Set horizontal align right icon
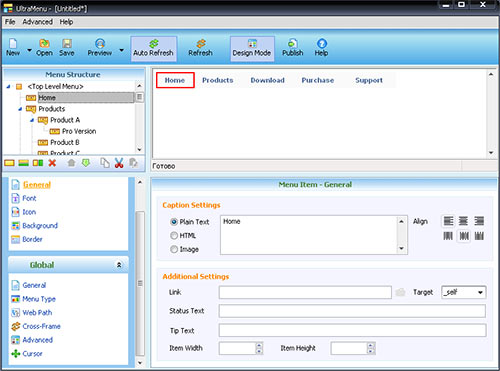 [479, 221]
